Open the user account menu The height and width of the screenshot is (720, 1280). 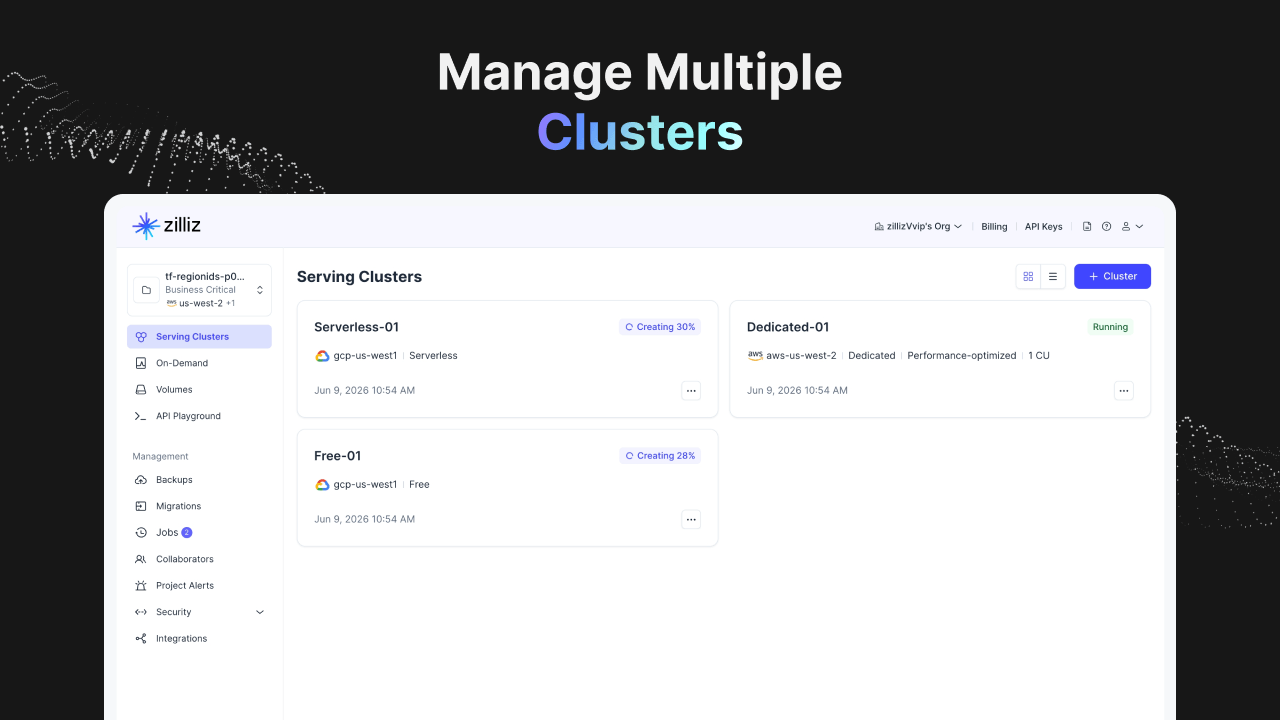coord(1132,227)
